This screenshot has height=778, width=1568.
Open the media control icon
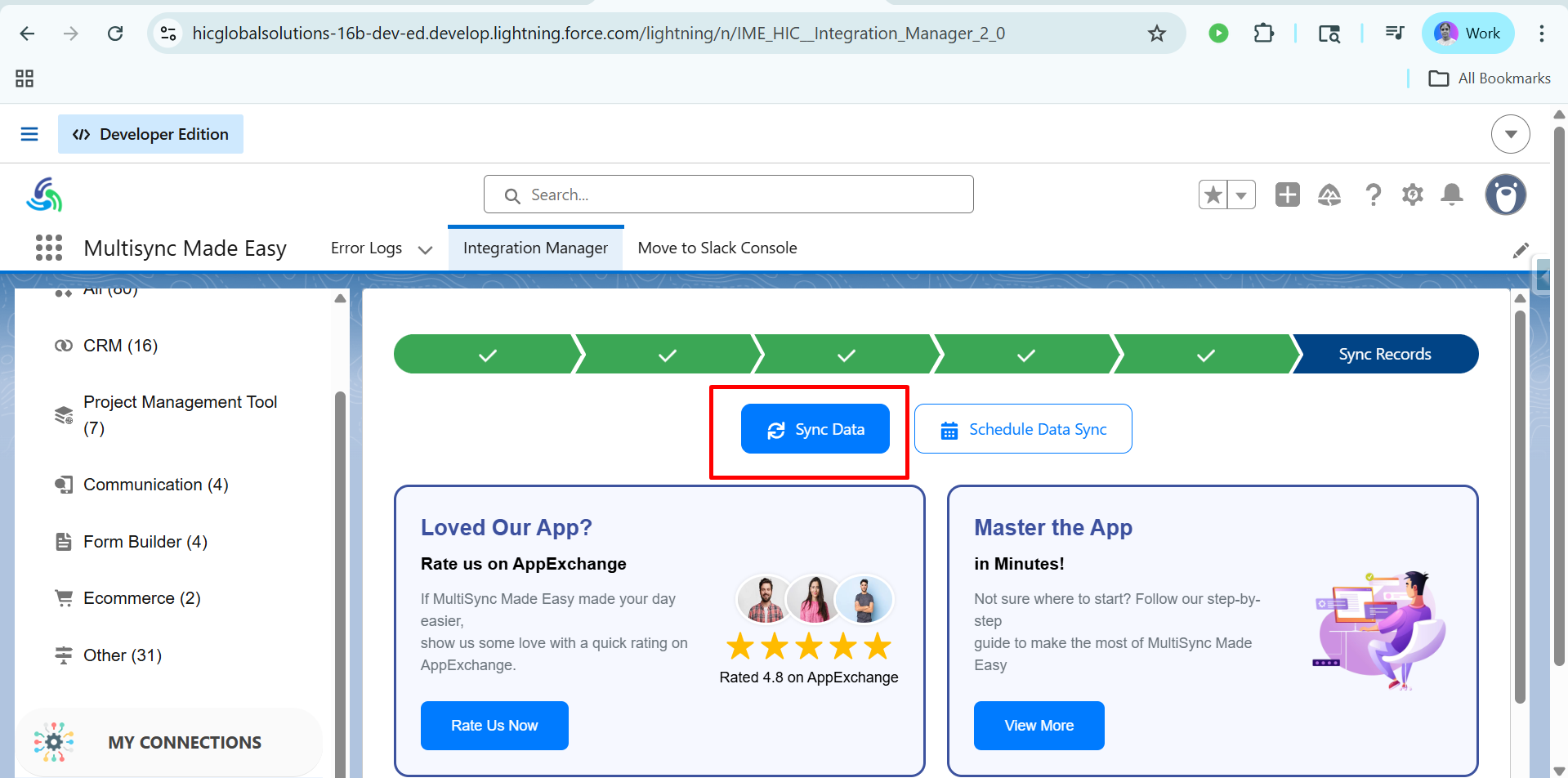(1394, 34)
